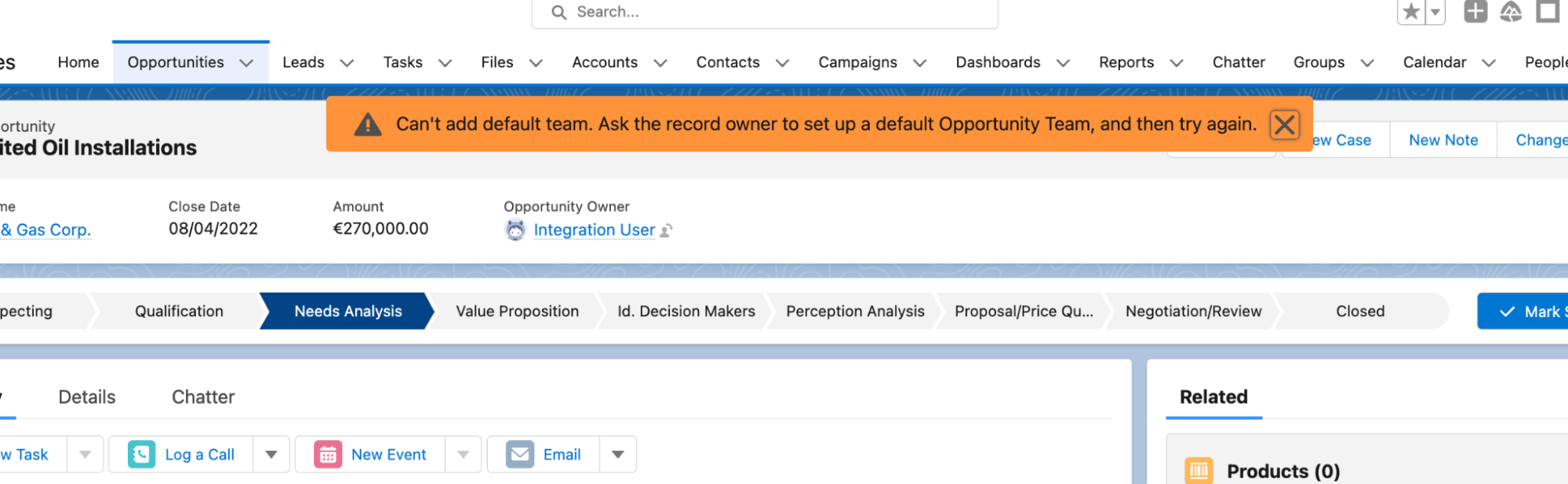
Task: Select the Value Proposition stage
Action: tap(517, 311)
